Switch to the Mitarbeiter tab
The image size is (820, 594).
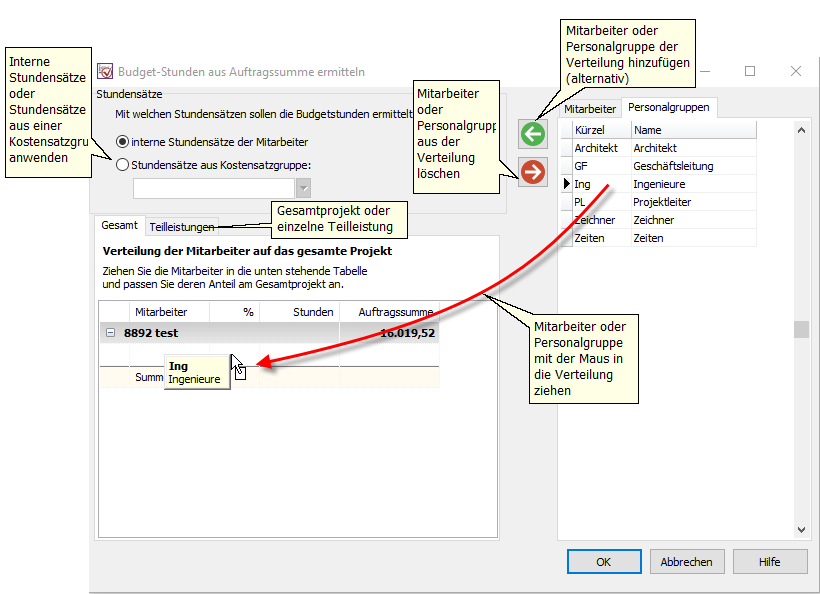coord(589,108)
